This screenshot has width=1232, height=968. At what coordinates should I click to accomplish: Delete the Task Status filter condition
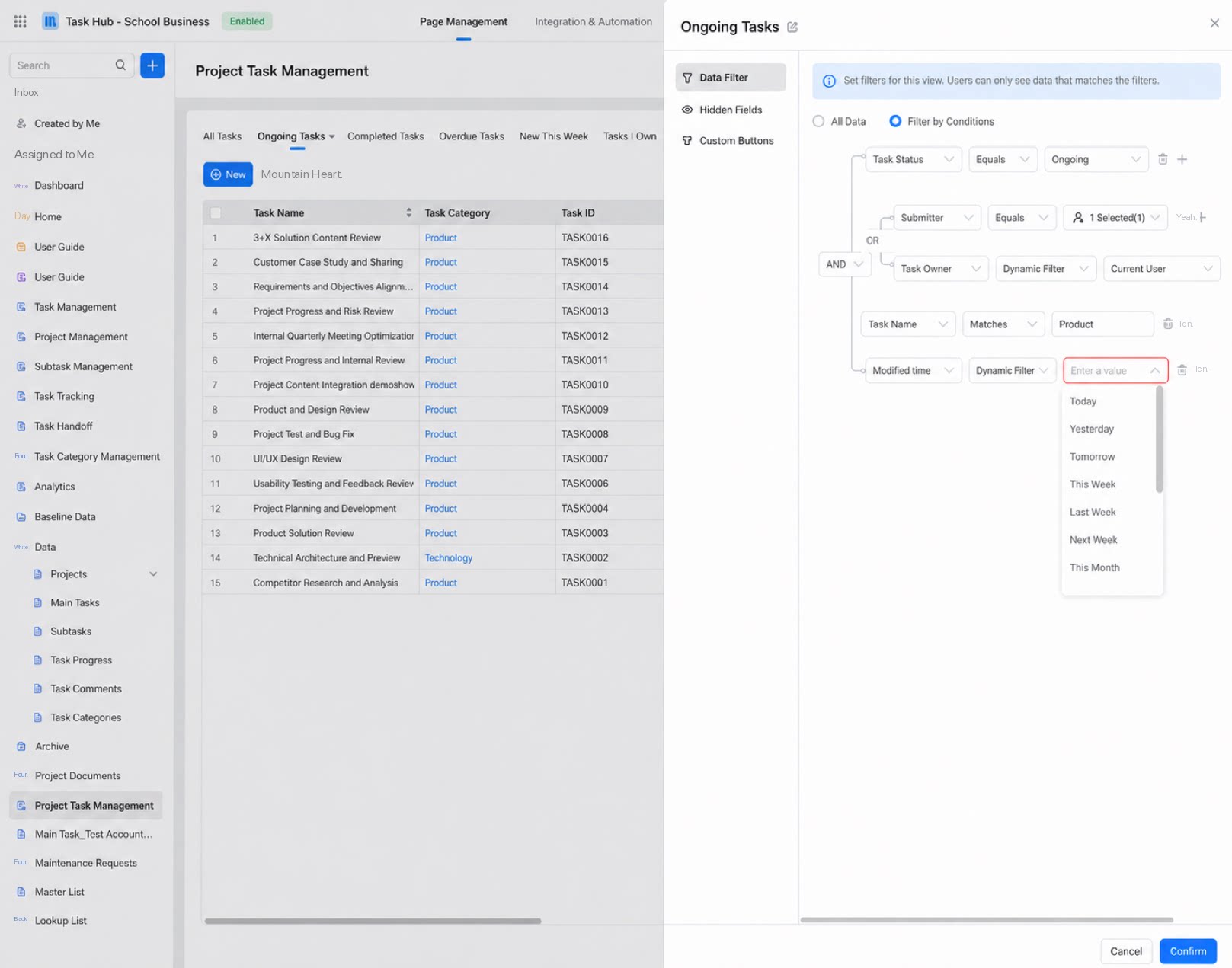pos(1163,159)
